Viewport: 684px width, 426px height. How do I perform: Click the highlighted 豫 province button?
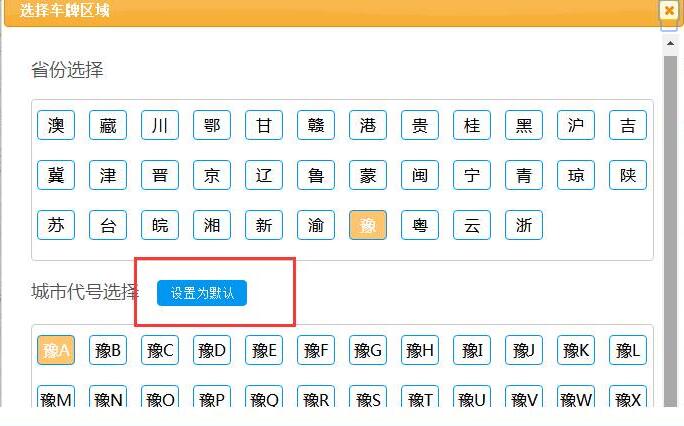pos(368,225)
